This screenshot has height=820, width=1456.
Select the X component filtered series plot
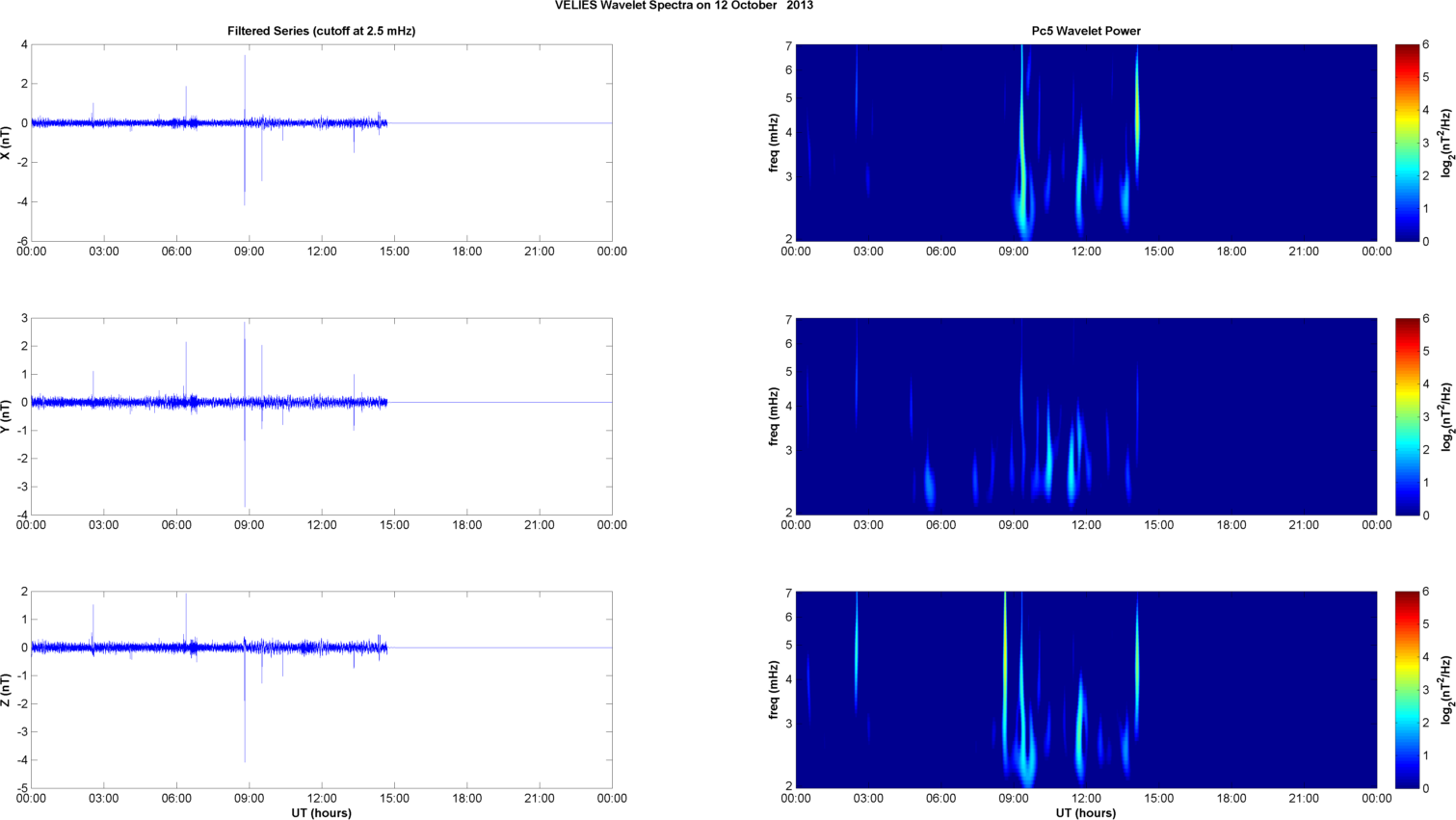322,143
